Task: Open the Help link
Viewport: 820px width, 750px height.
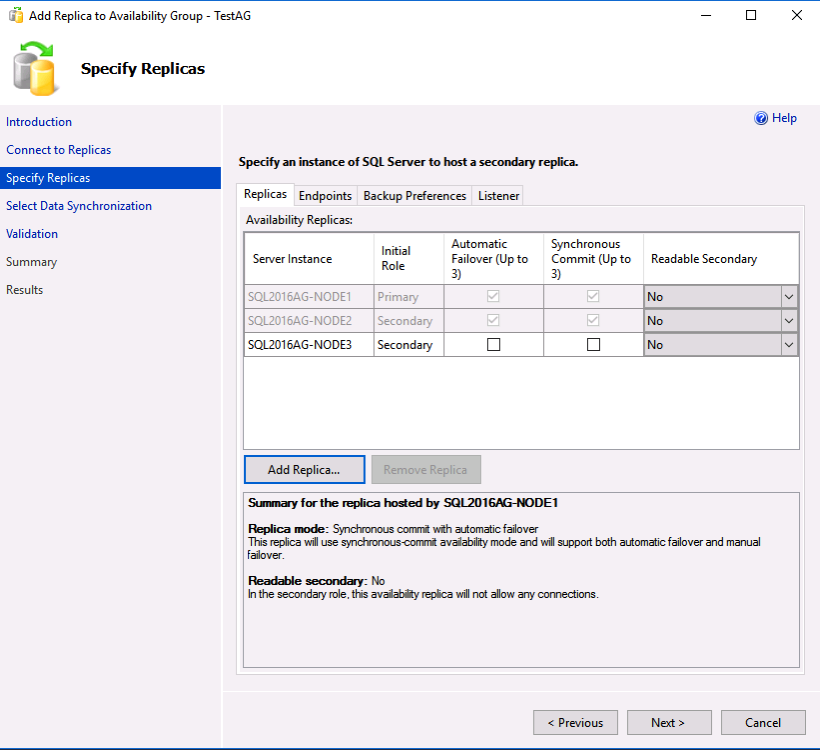Action: 784,118
